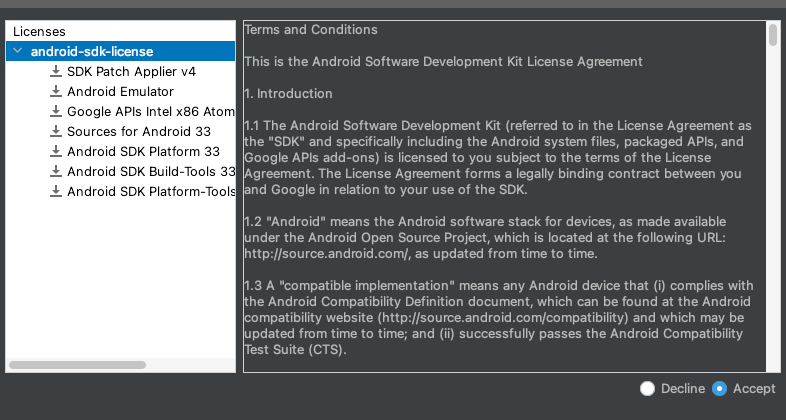The width and height of the screenshot is (786, 420).
Task: Click download icon beside Android Emulator
Action: [x=56, y=92]
